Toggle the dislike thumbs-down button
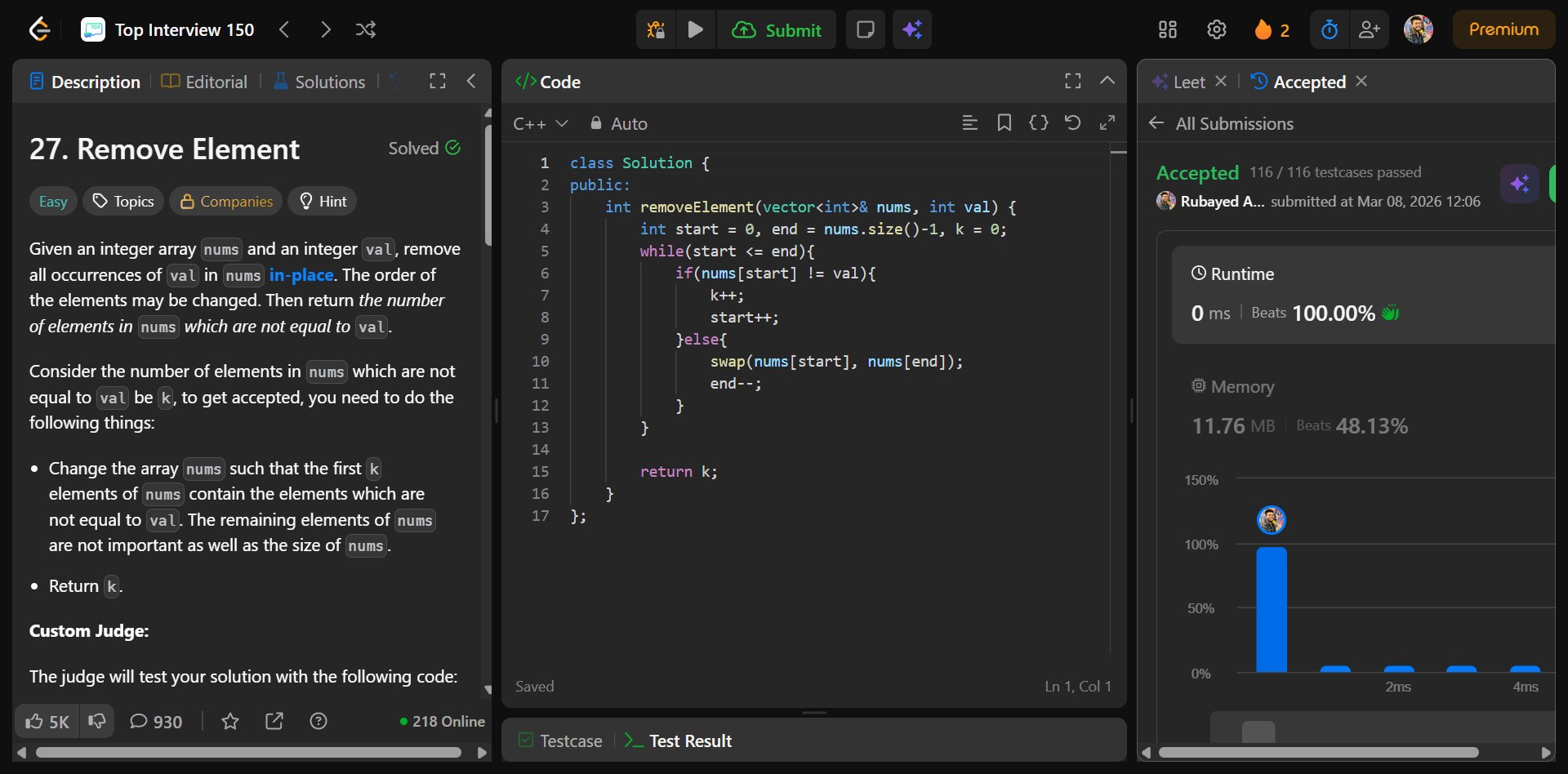Viewport: 1568px width, 774px height. 97,722
